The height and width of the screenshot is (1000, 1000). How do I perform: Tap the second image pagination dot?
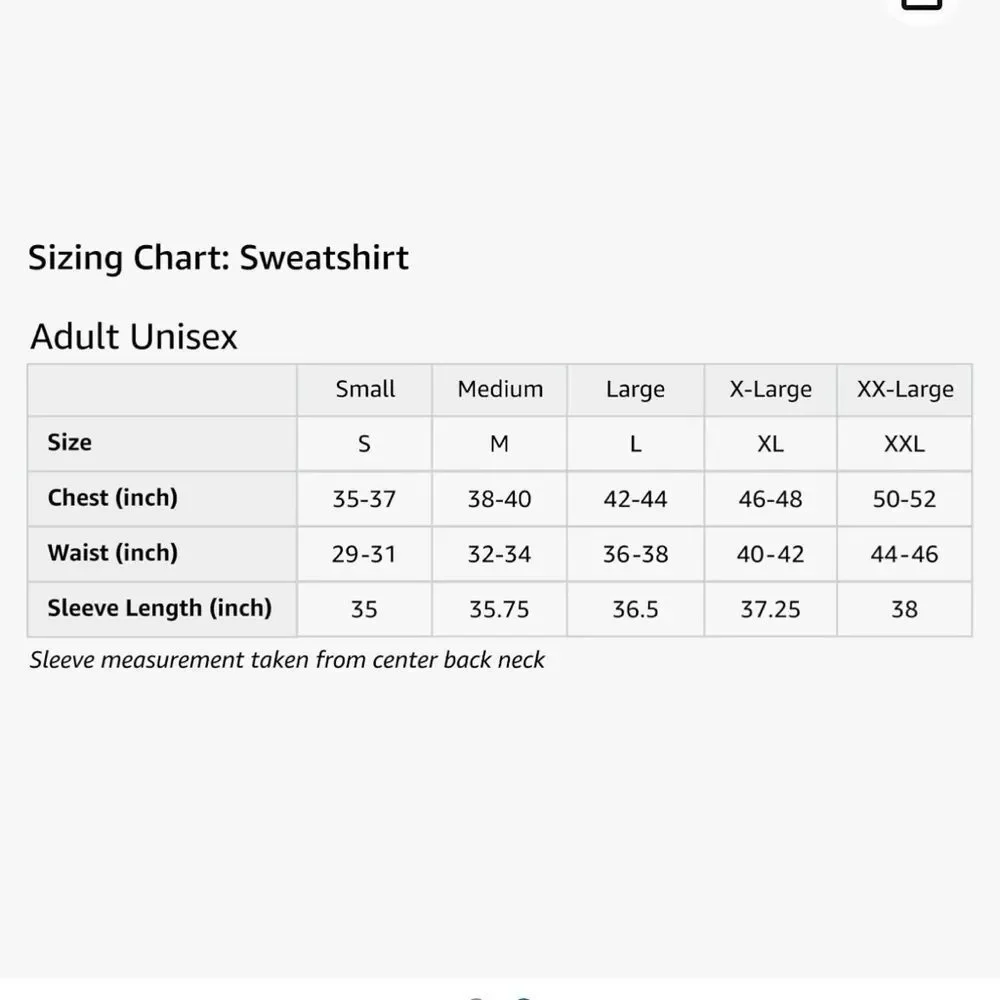[x=522, y=996]
